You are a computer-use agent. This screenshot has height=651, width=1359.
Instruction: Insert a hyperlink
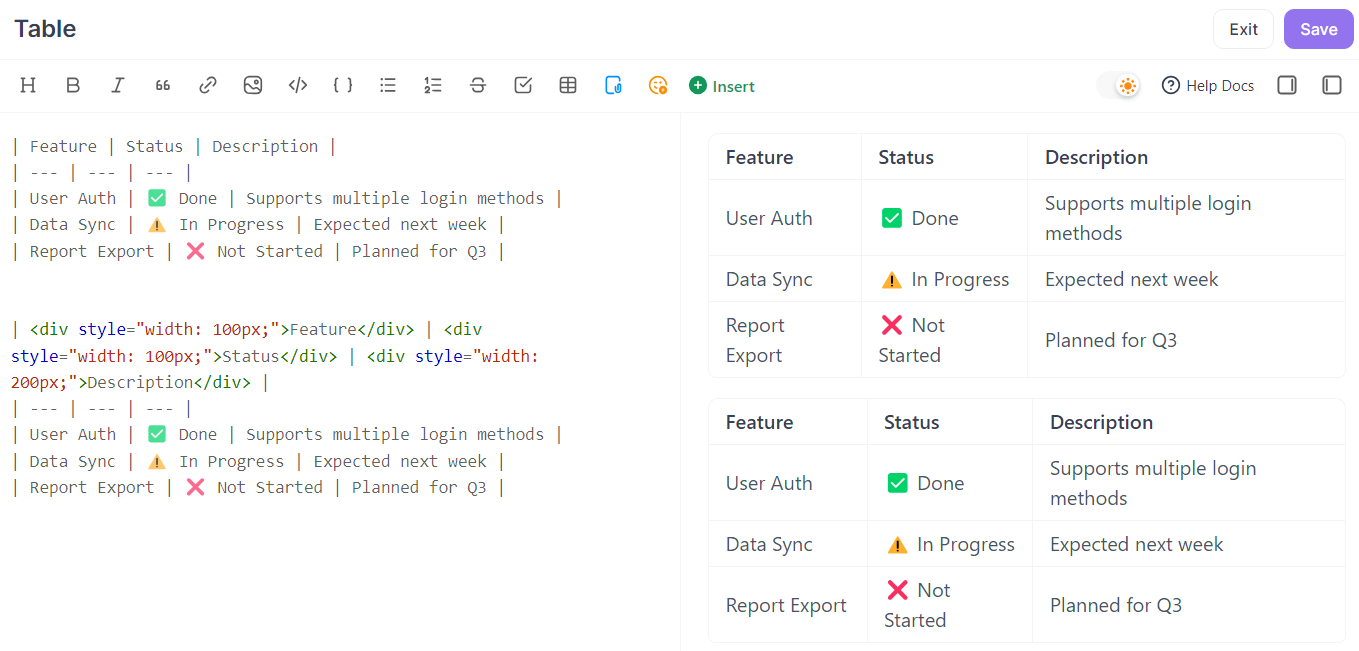208,86
